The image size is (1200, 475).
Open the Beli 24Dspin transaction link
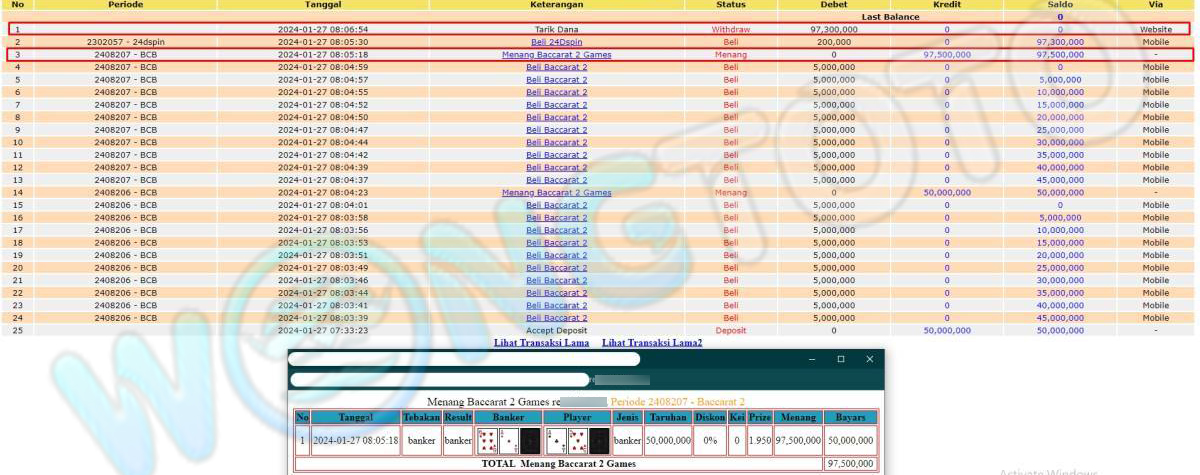(x=556, y=42)
